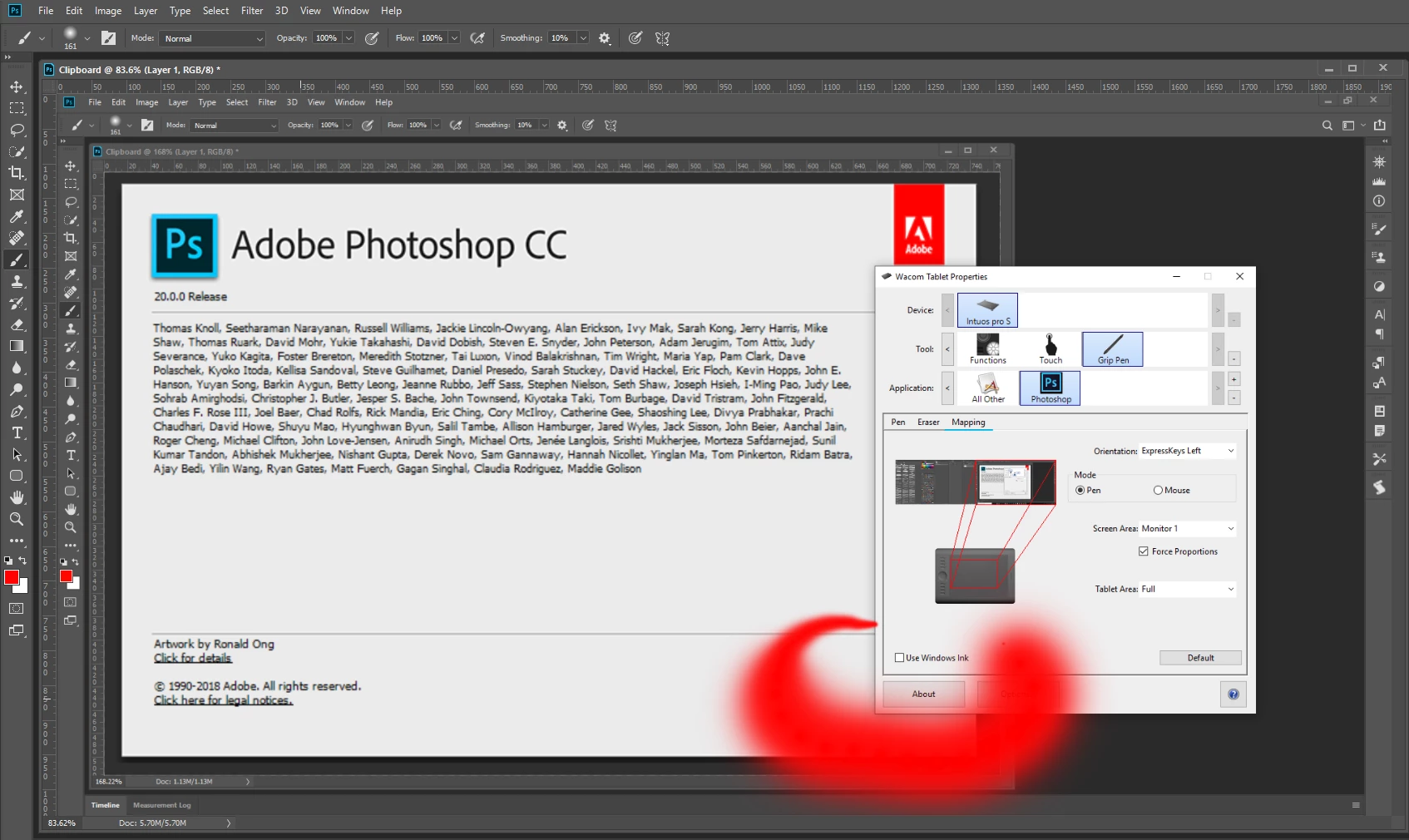Open the Measurement Log panel tab
The width and height of the screenshot is (1409, 840).
click(162, 805)
